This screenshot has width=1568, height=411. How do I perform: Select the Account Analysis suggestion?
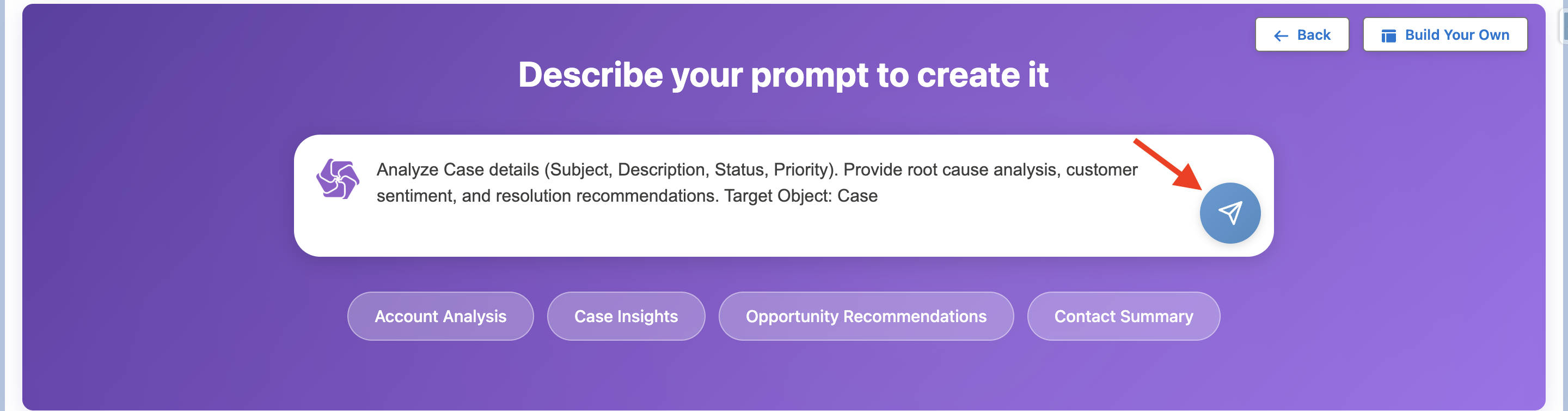440,316
